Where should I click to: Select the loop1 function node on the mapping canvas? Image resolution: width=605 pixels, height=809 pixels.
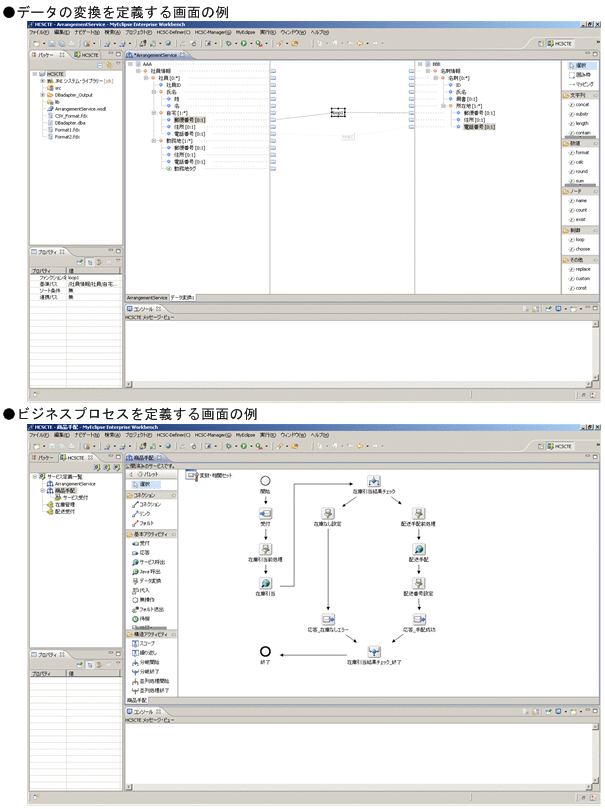coord(338,112)
